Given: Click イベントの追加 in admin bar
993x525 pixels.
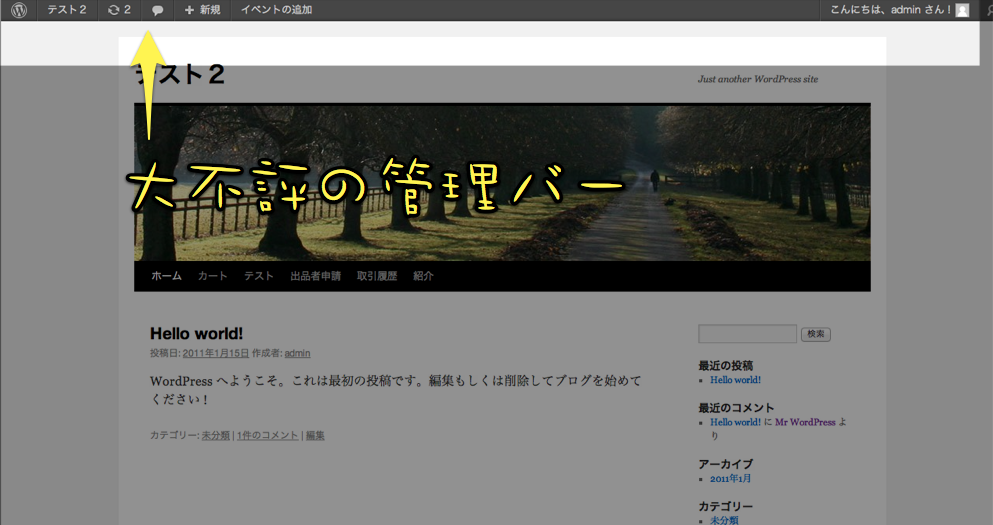Looking at the screenshot, I should (x=276, y=10).
